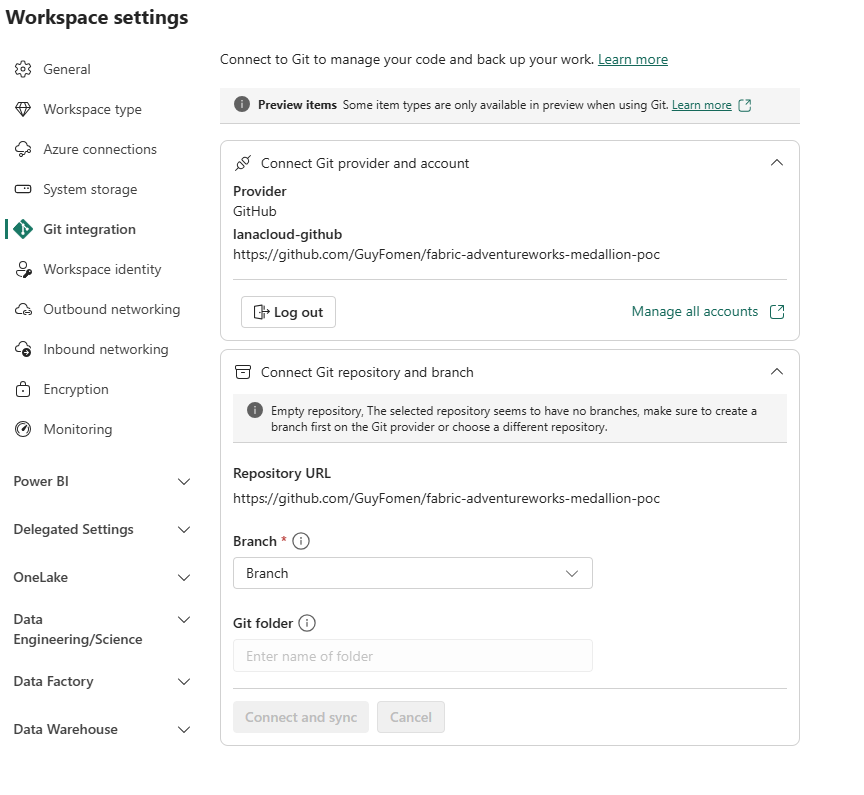Click the Connect and sync button
The image size is (864, 795).
click(x=301, y=717)
